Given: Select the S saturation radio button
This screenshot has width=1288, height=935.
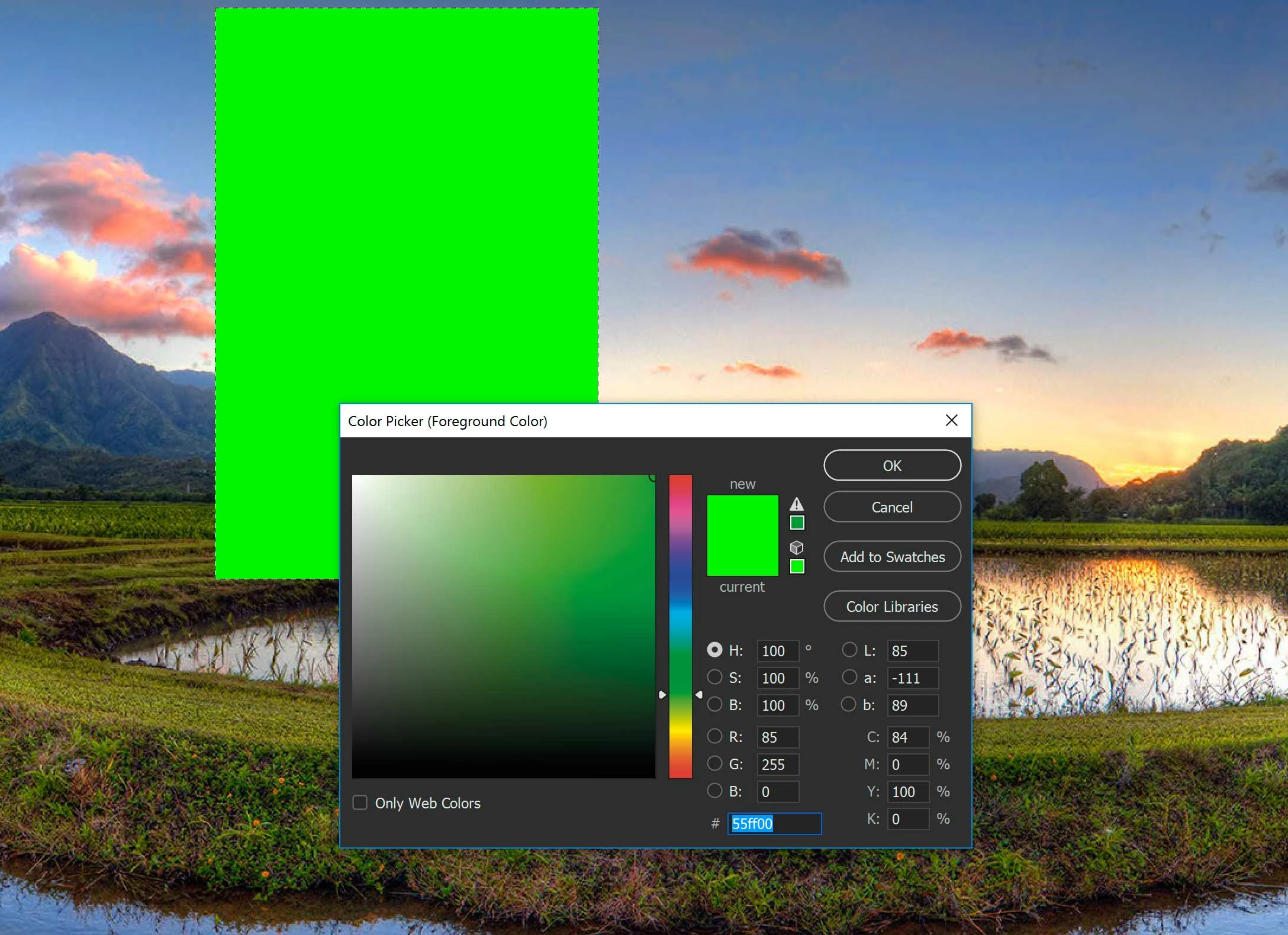Looking at the screenshot, I should click(x=714, y=677).
